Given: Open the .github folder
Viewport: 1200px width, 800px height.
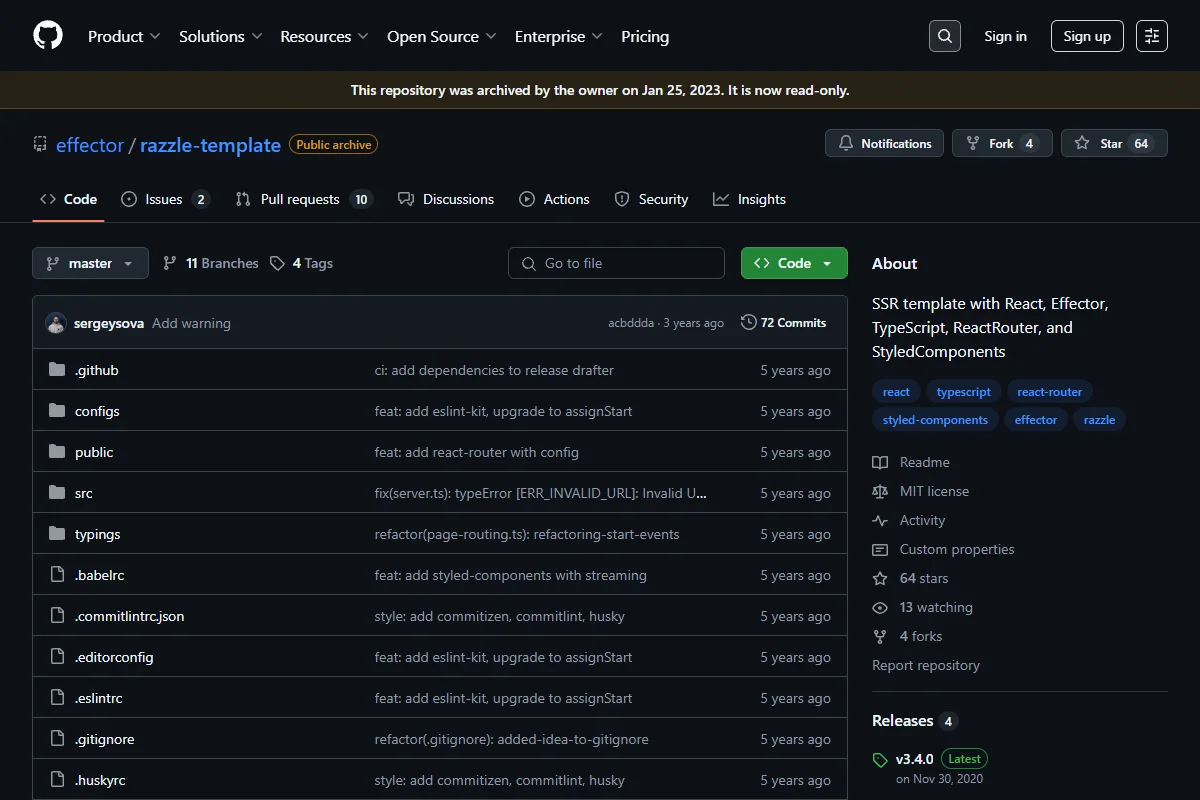Looking at the screenshot, I should point(97,370).
